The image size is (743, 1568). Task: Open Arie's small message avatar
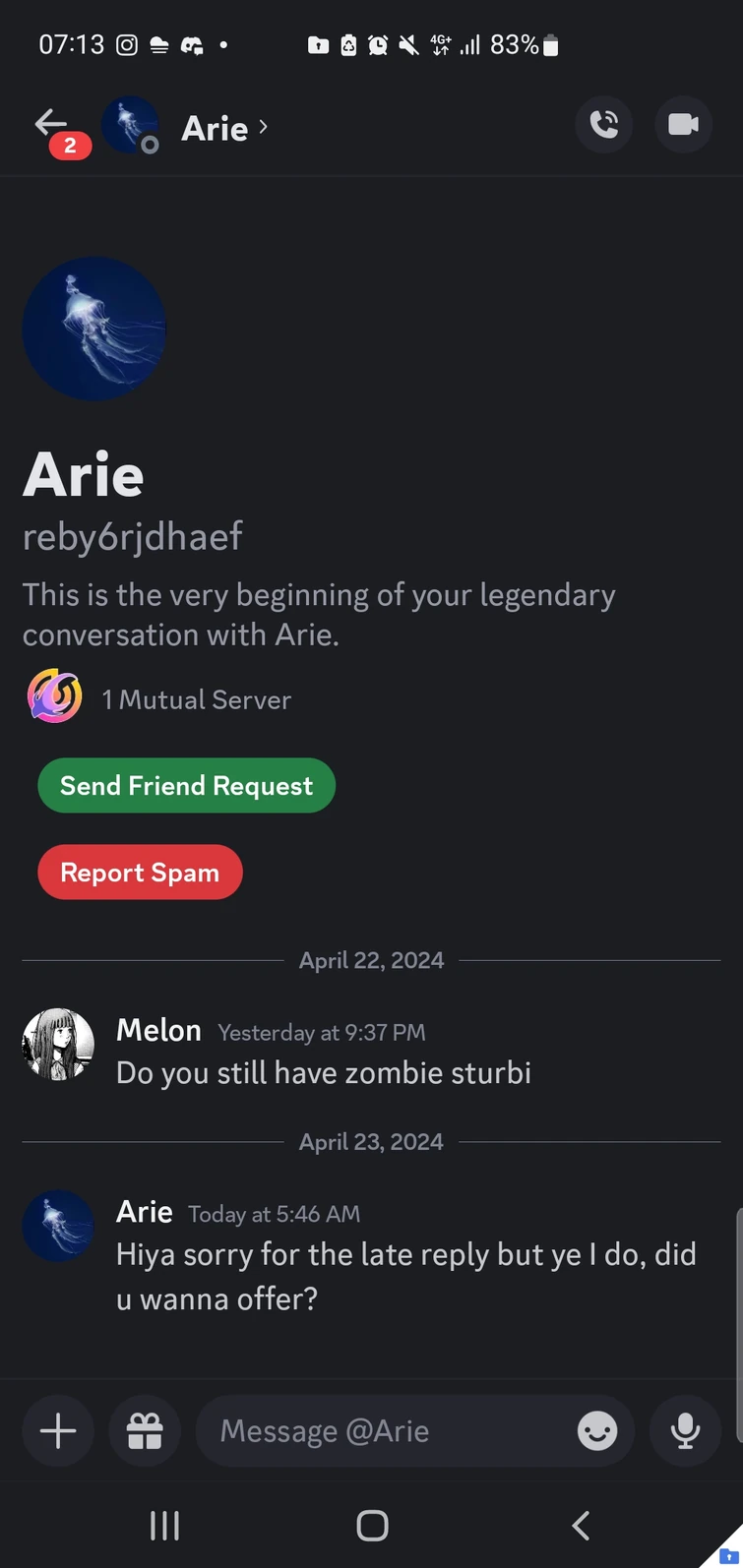click(x=57, y=1226)
